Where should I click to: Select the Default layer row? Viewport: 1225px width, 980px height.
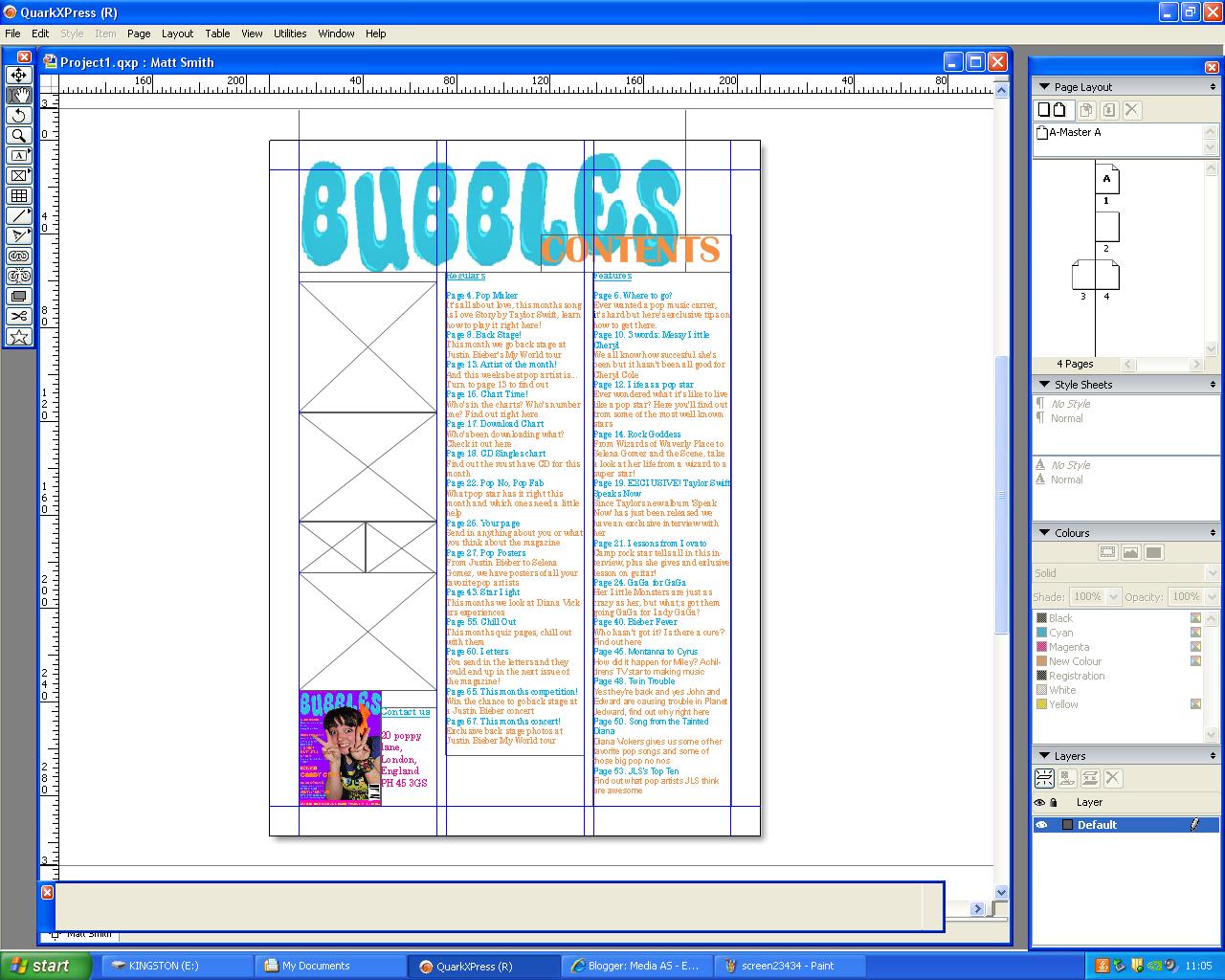[x=1126, y=825]
